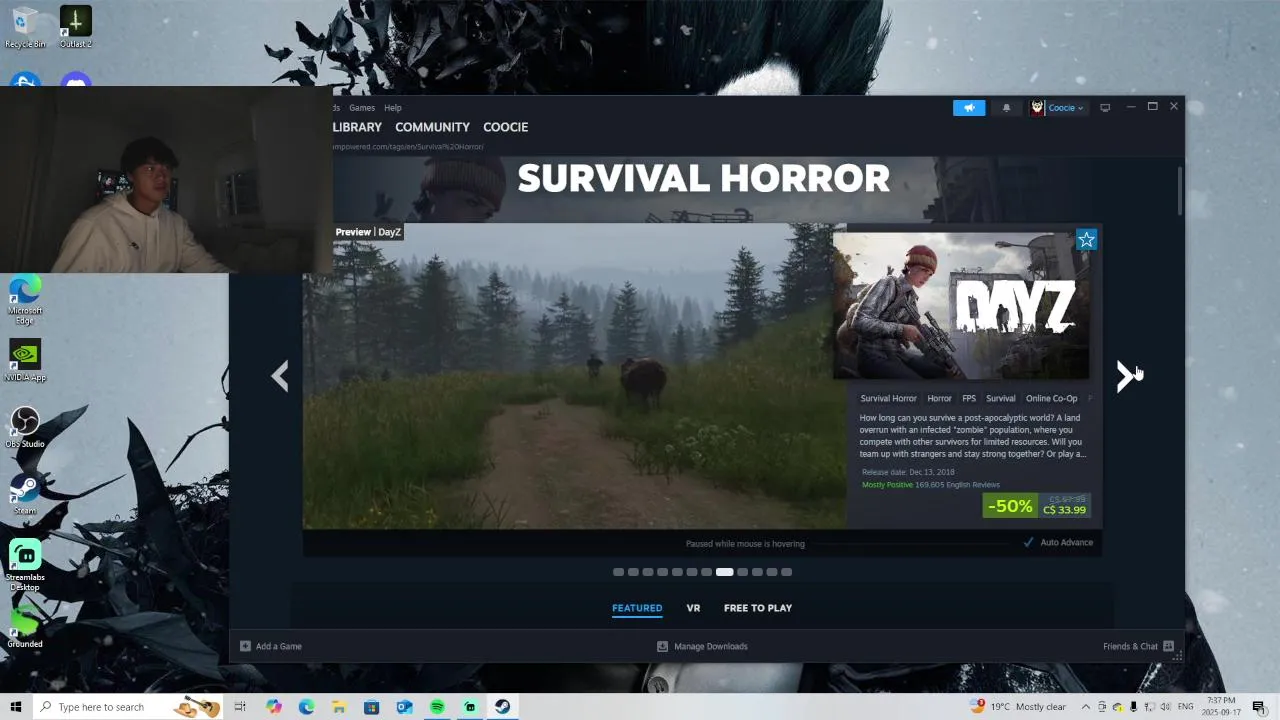Open Steam announcements megaphone button

pos(969,108)
